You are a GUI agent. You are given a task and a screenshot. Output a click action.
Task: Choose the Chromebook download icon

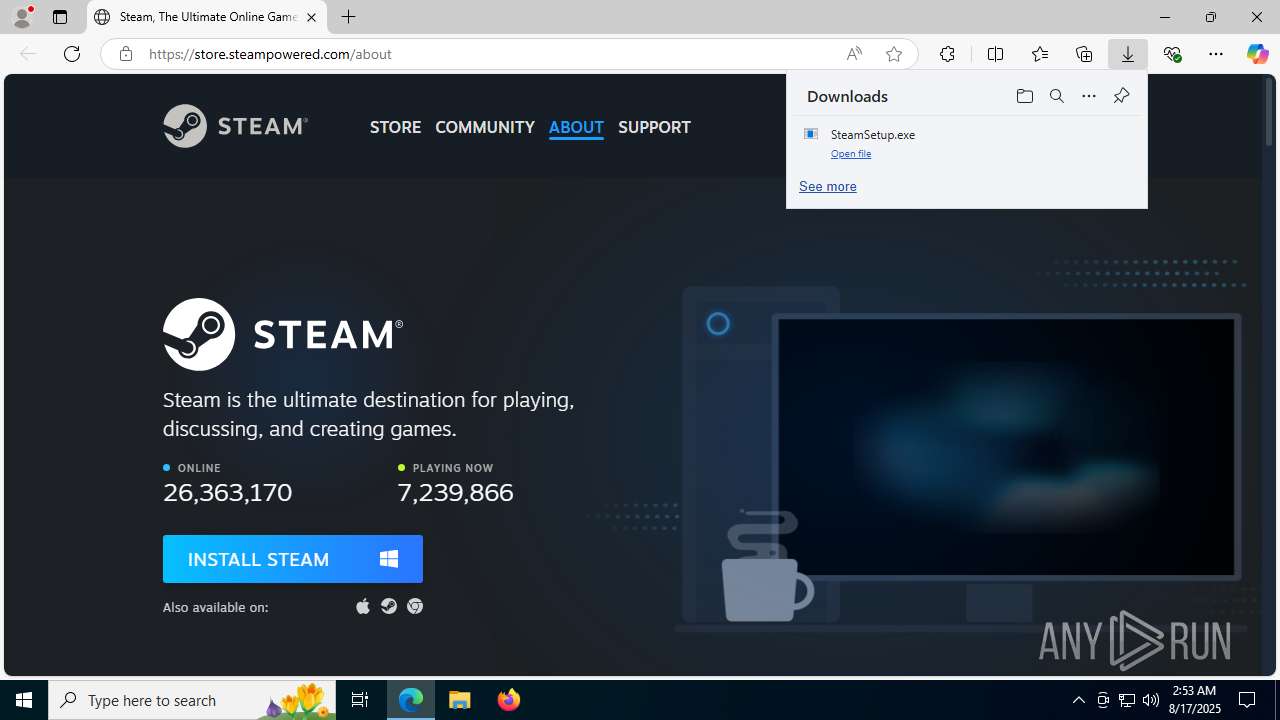click(x=415, y=606)
